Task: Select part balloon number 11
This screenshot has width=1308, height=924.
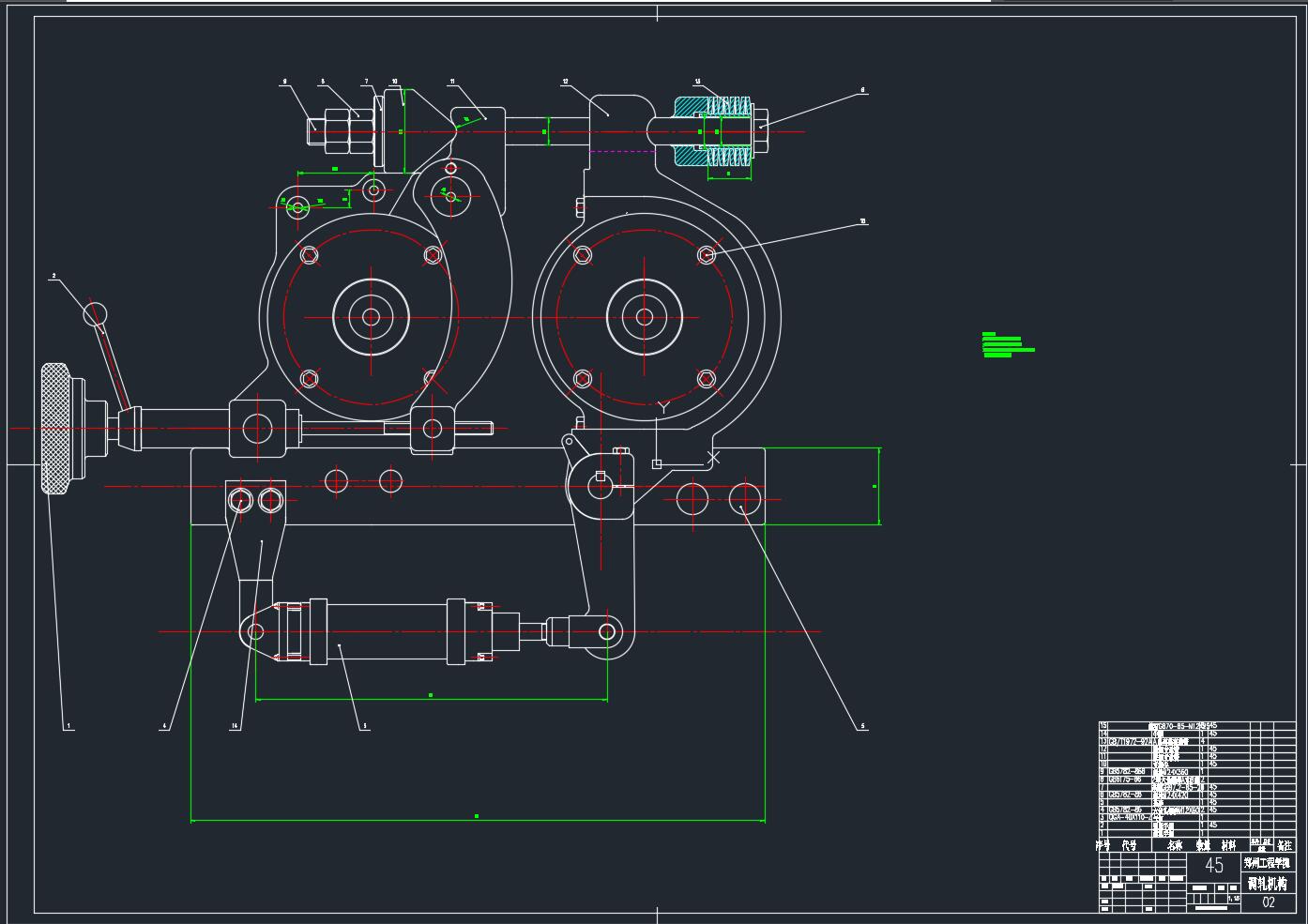Action: coord(452,82)
